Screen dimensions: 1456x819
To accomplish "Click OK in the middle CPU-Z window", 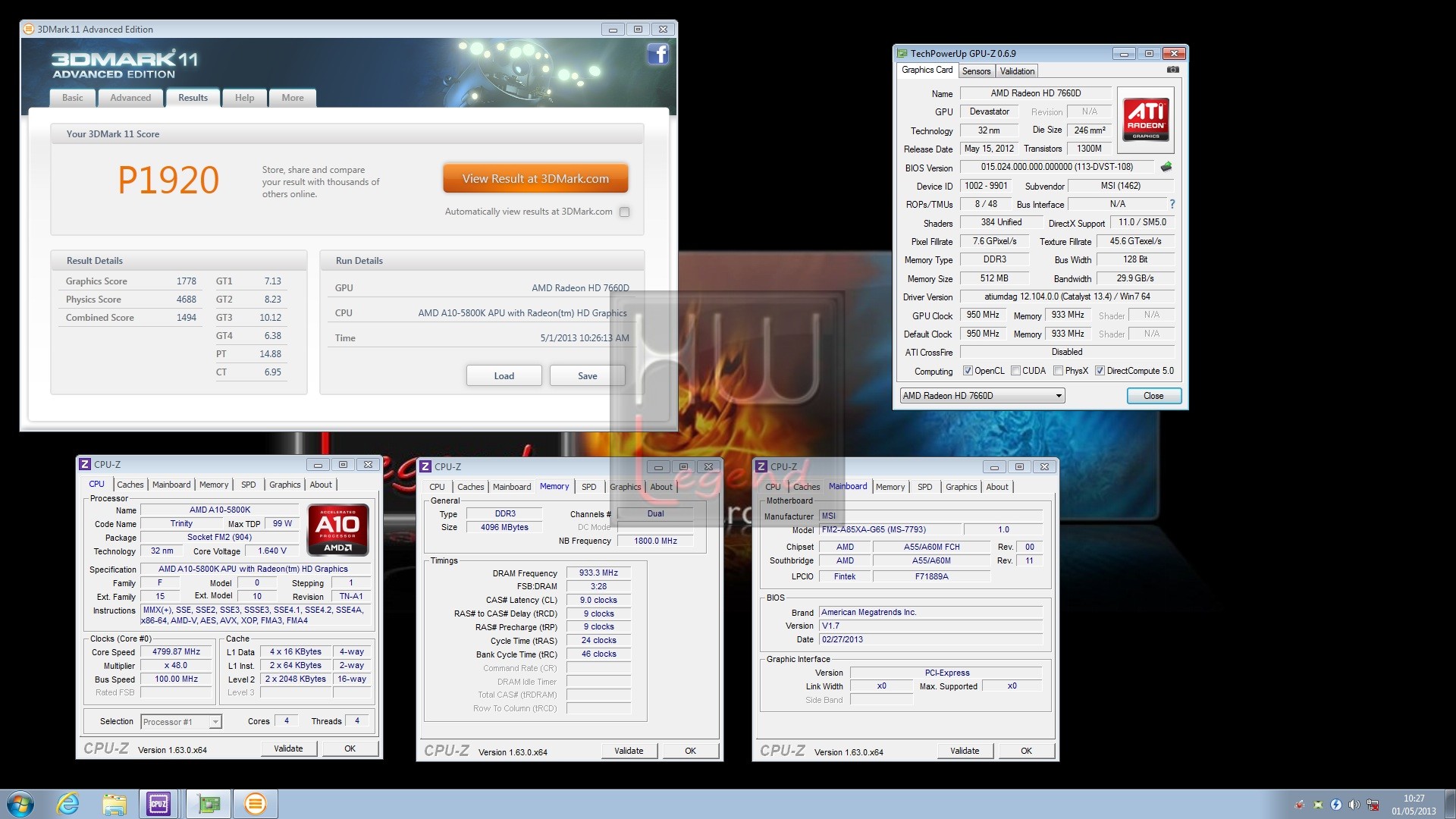I will point(690,751).
